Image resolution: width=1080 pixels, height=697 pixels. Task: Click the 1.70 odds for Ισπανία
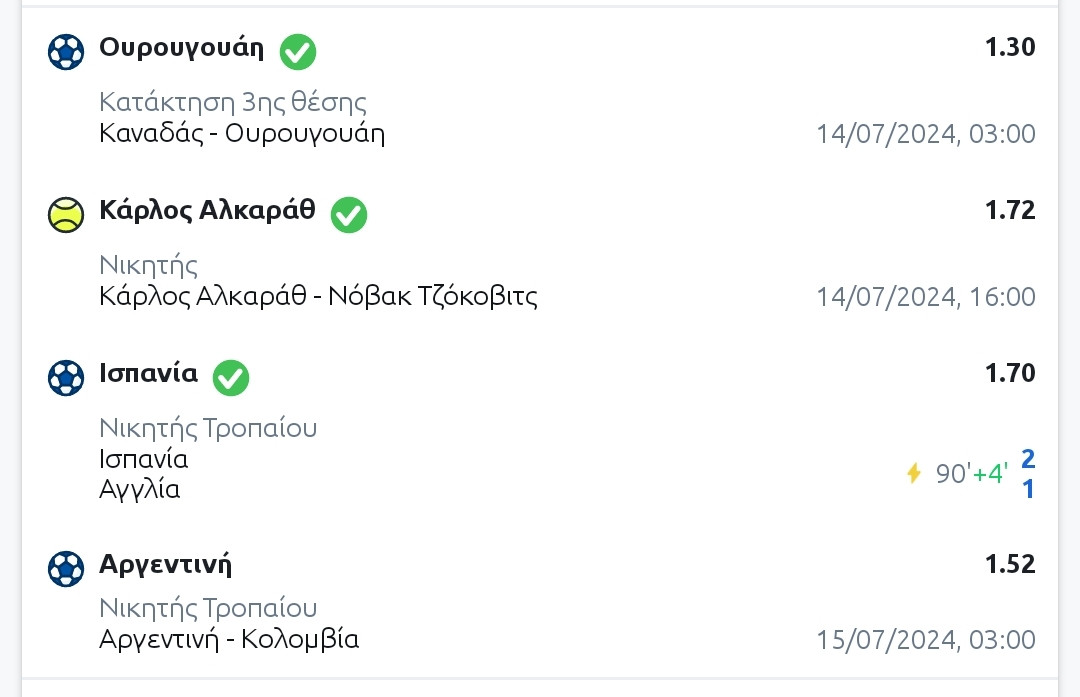click(x=1010, y=374)
